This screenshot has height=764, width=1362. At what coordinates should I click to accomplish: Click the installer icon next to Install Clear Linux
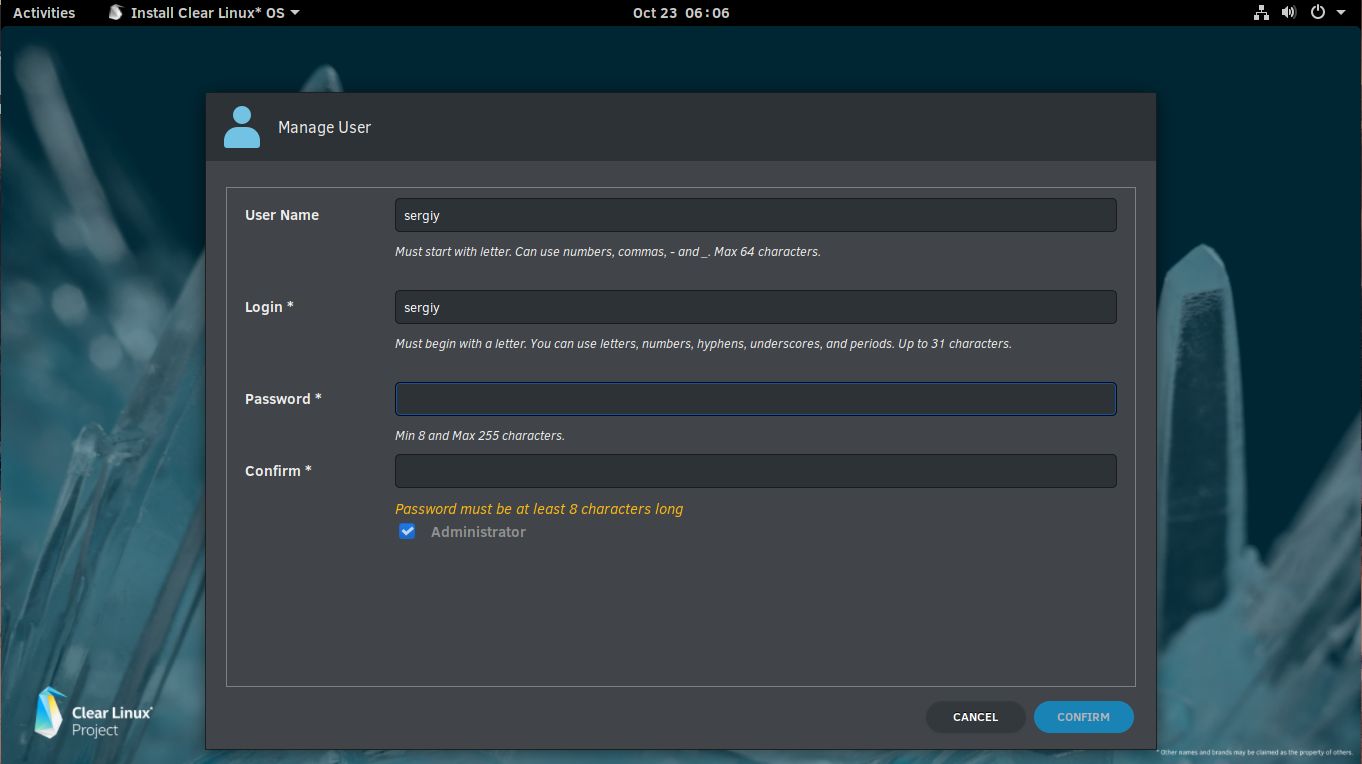pyautogui.click(x=115, y=13)
